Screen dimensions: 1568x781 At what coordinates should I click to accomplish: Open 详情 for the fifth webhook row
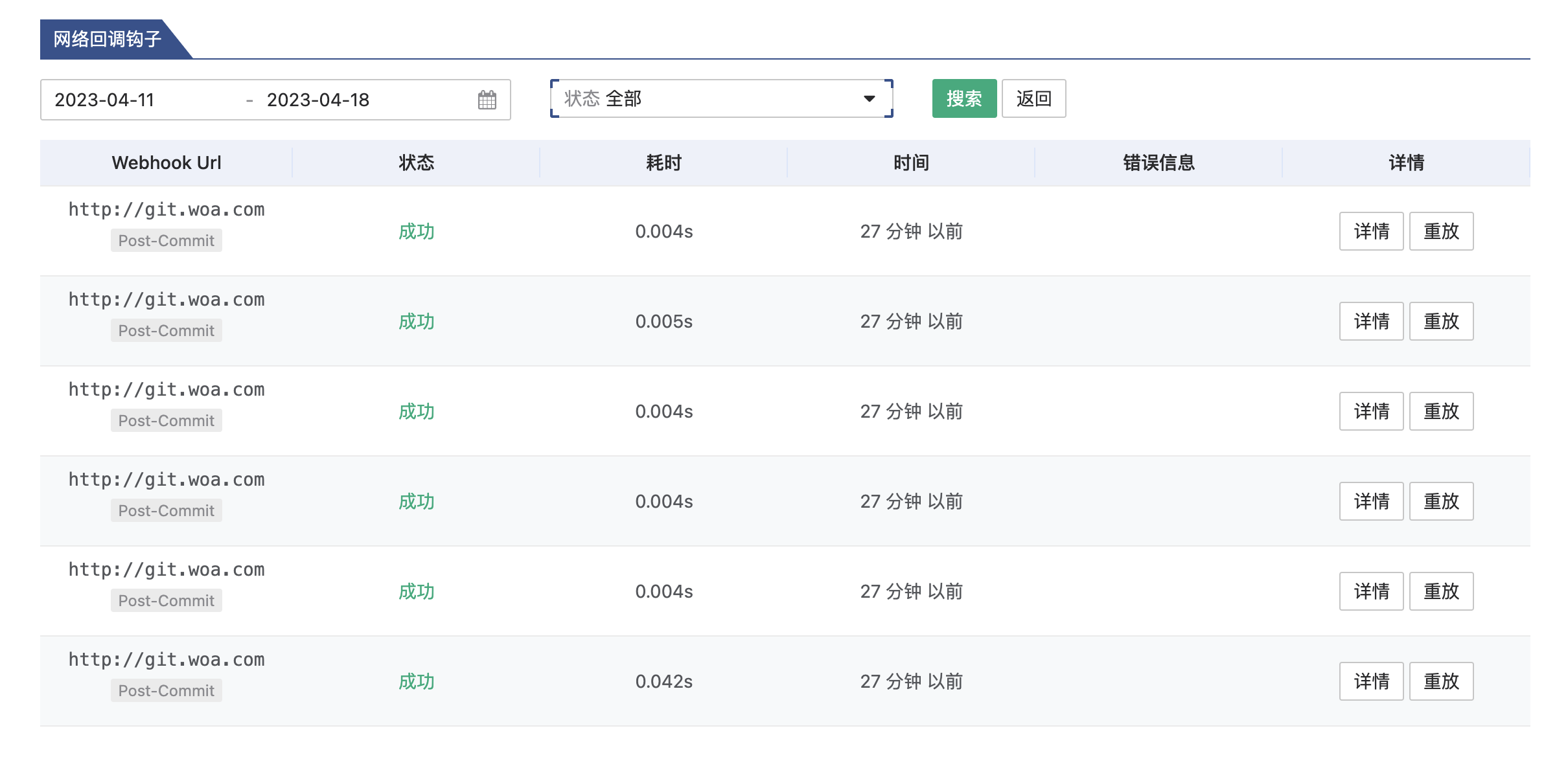click(x=1370, y=591)
